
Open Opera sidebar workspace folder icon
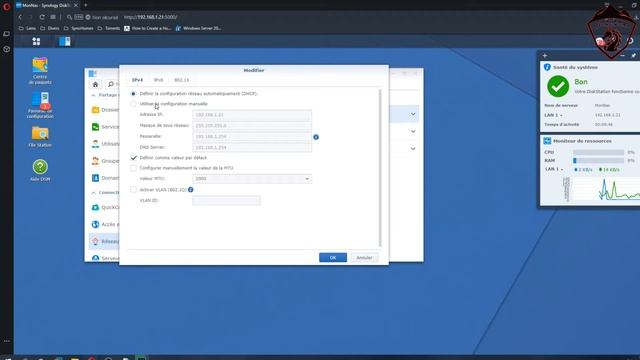point(7,34)
